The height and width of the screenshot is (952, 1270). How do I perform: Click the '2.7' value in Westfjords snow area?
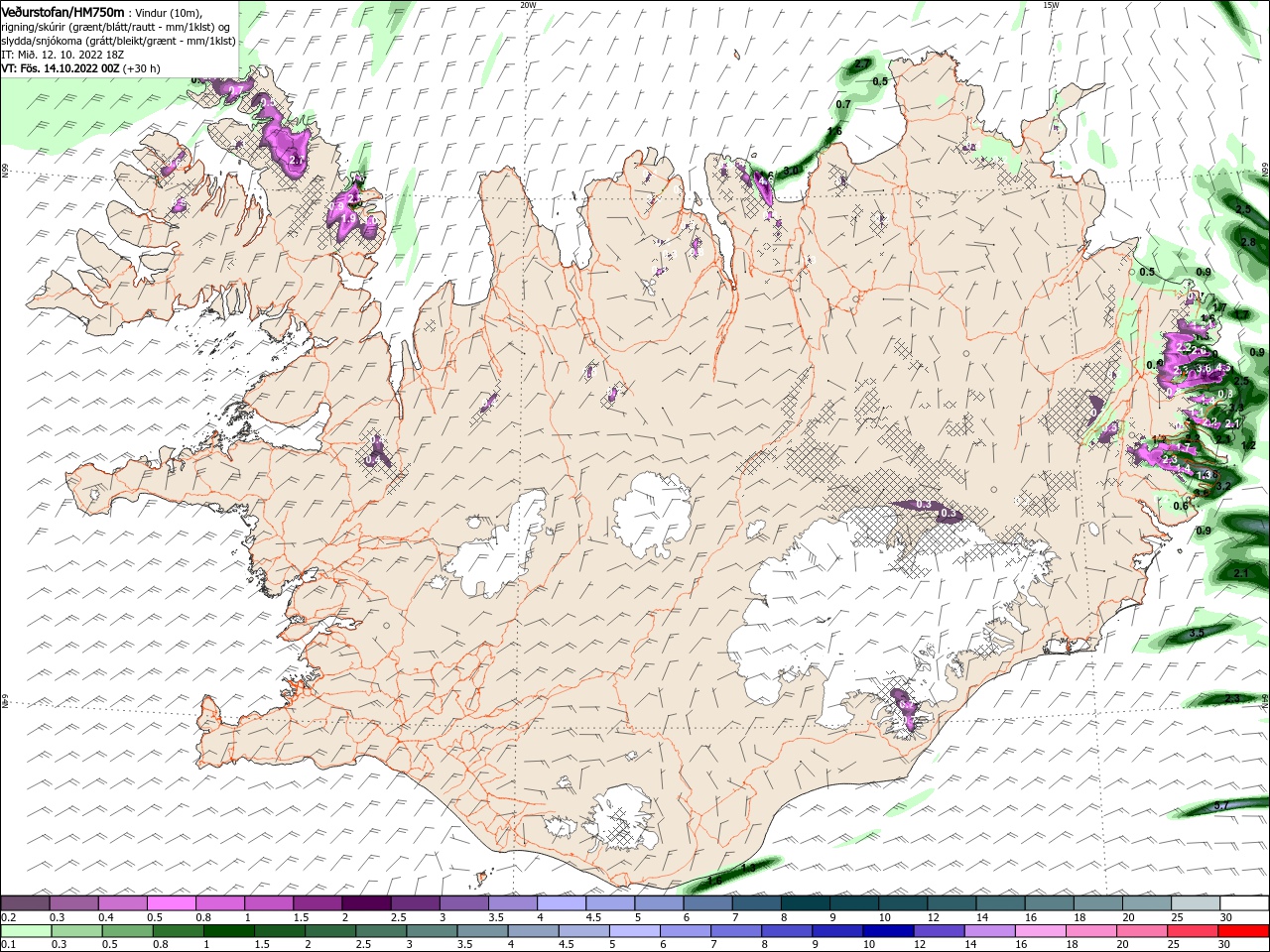coord(296,160)
